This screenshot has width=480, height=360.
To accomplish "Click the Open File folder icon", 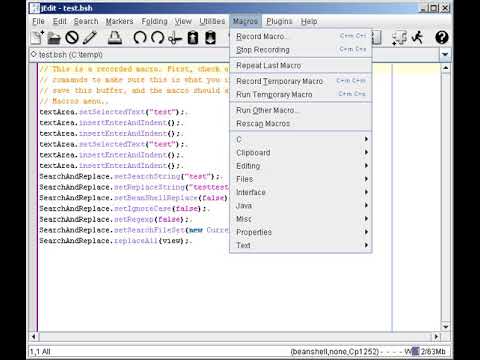I will coord(54,38).
